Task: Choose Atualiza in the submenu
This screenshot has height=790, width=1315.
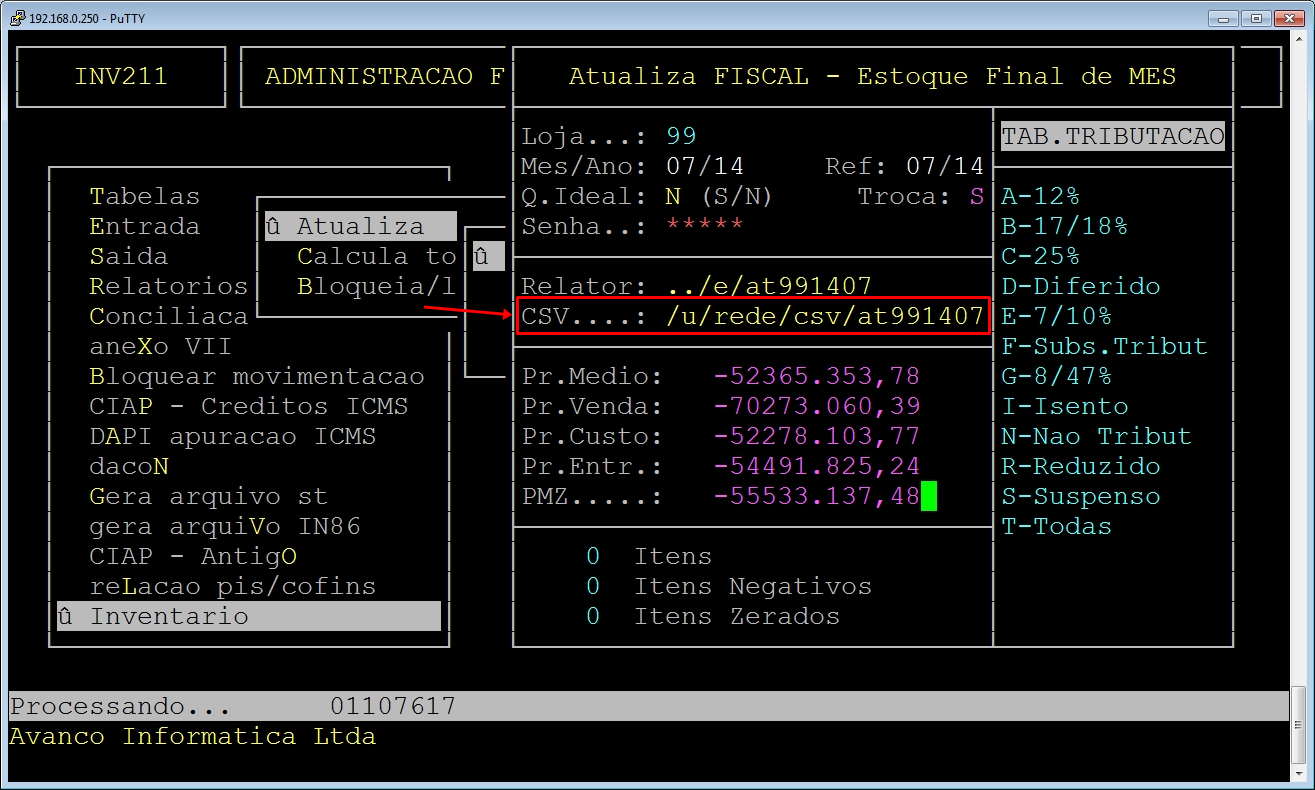Action: tap(360, 226)
